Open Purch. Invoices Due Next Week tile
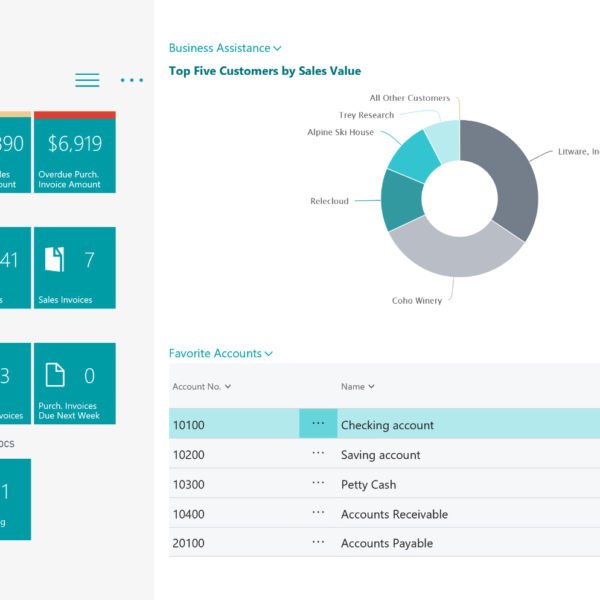 [75, 383]
